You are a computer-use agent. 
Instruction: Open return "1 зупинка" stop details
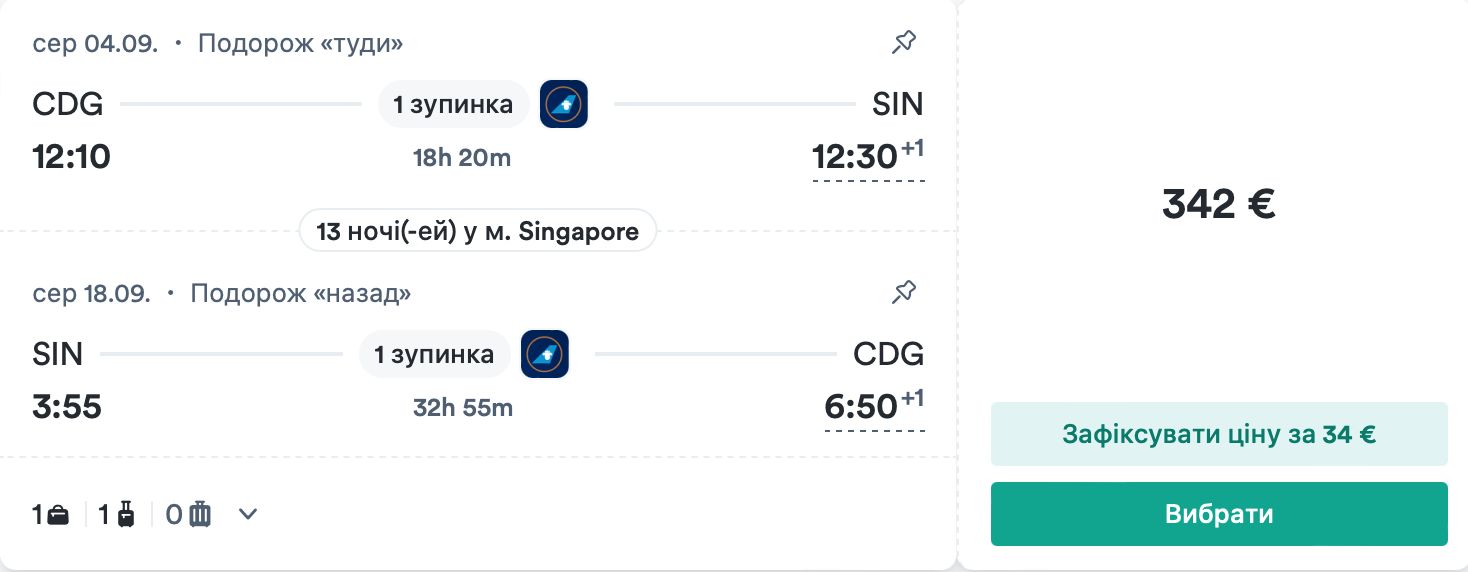click(x=434, y=354)
